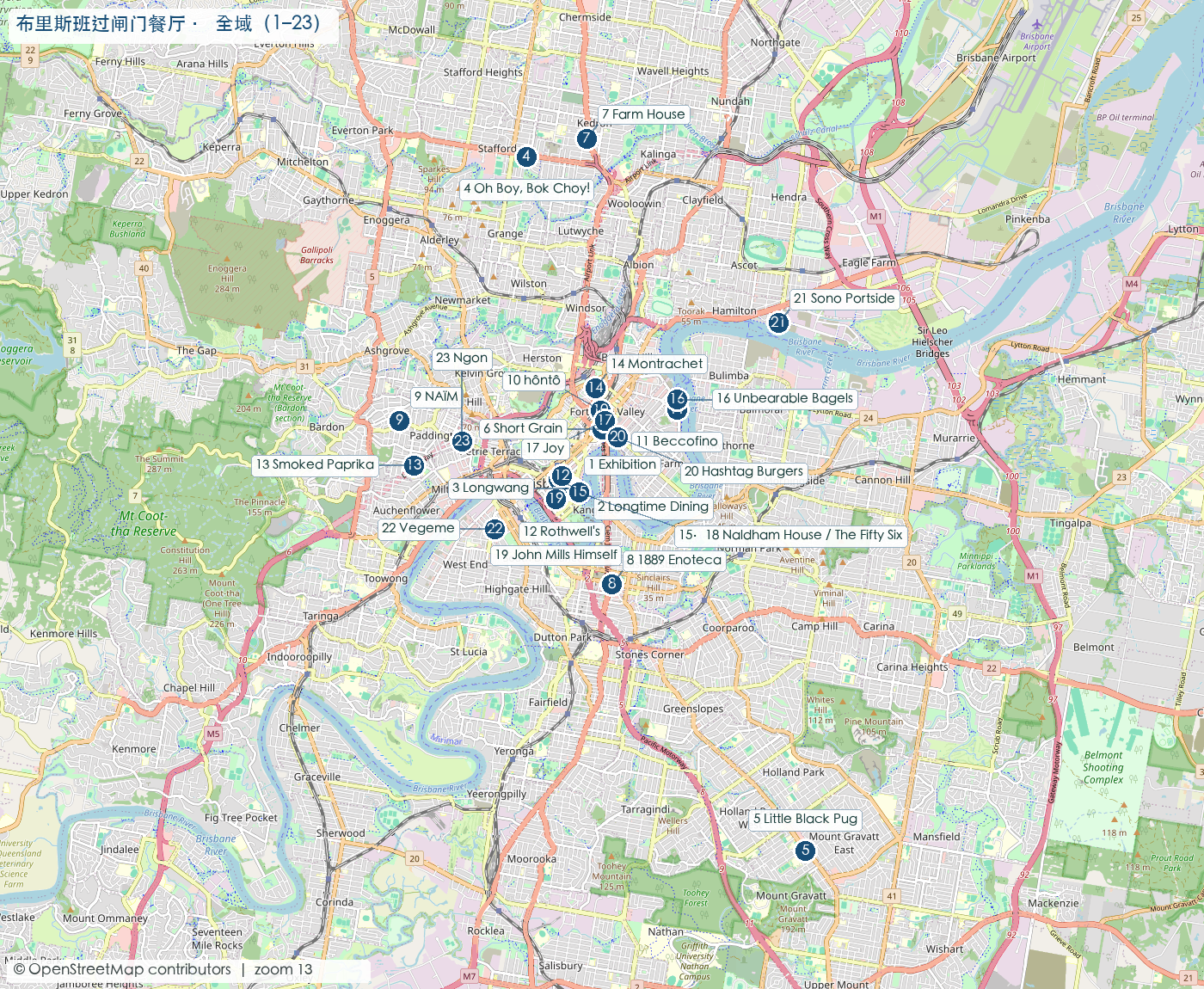Select the '23 Ngon' label
Image resolution: width=1204 pixels, height=989 pixels.
click(462, 358)
